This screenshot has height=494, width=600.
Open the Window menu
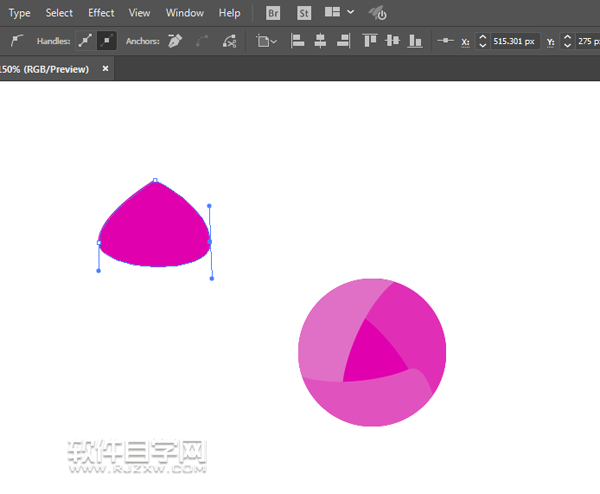[x=184, y=13]
